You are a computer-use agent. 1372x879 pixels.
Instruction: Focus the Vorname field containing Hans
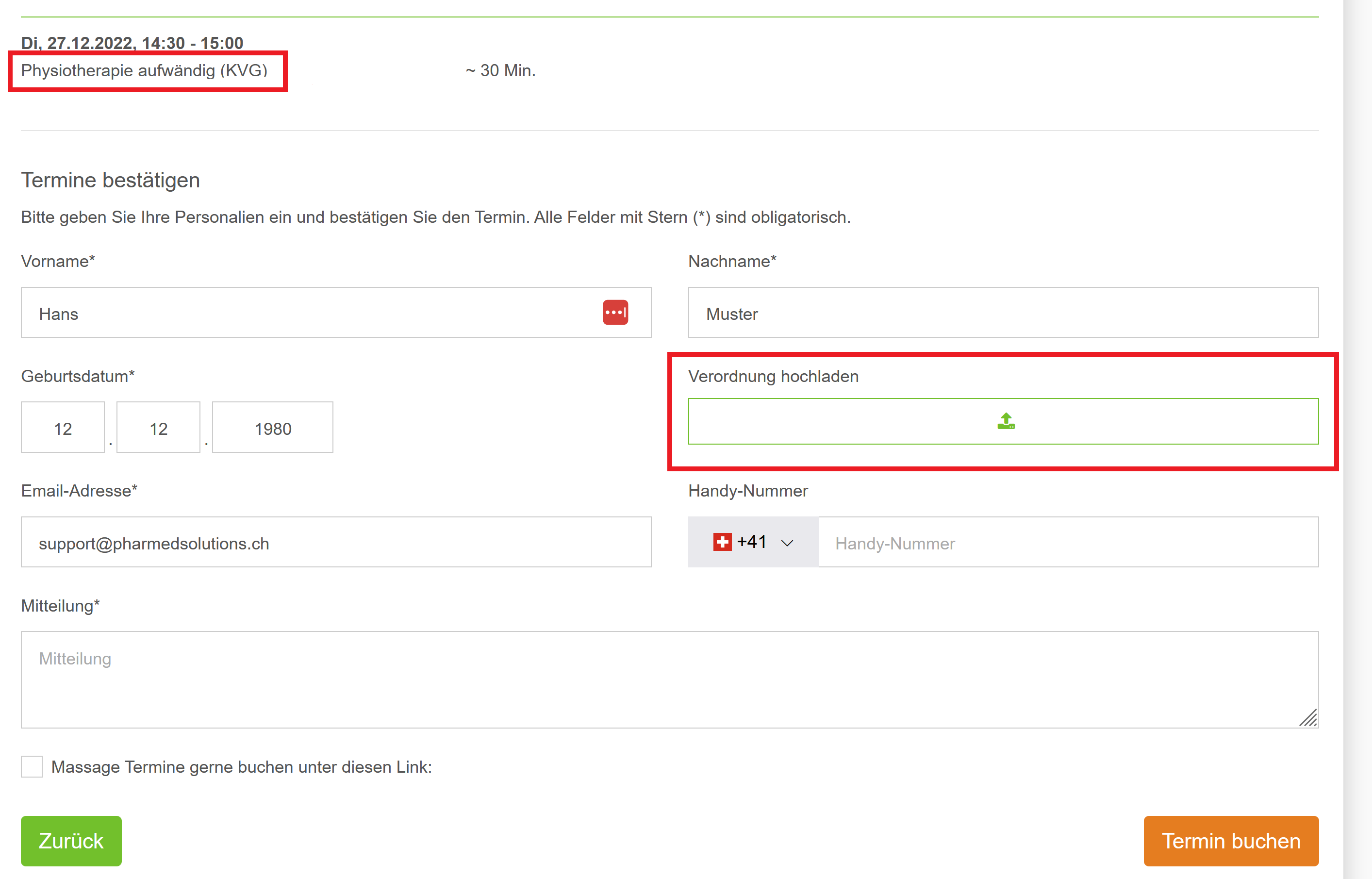pos(336,312)
